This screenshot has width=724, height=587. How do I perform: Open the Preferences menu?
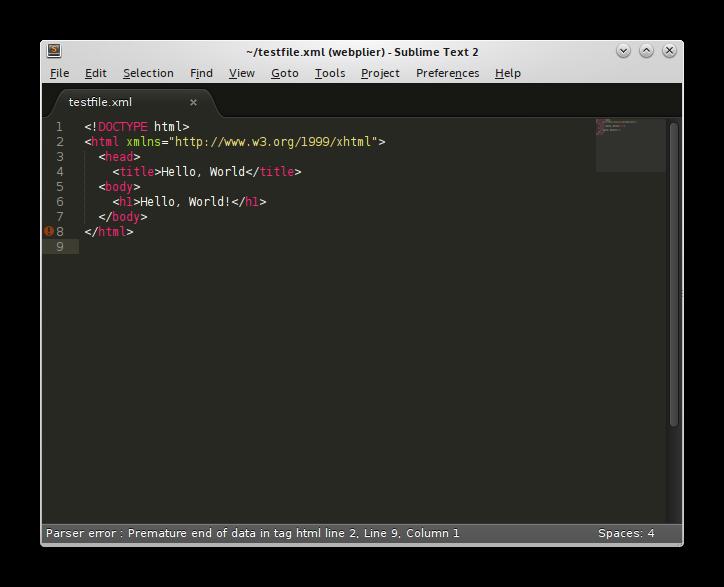pos(447,73)
